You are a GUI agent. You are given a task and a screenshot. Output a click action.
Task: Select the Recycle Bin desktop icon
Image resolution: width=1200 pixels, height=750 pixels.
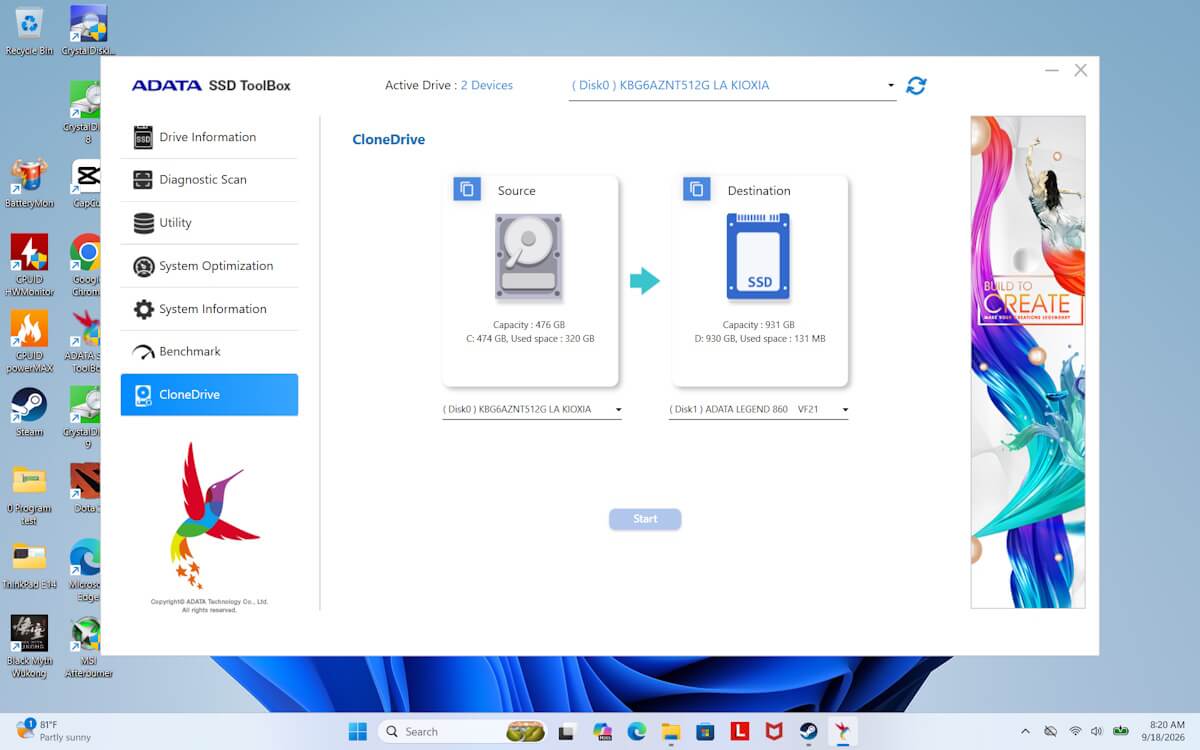(x=29, y=30)
